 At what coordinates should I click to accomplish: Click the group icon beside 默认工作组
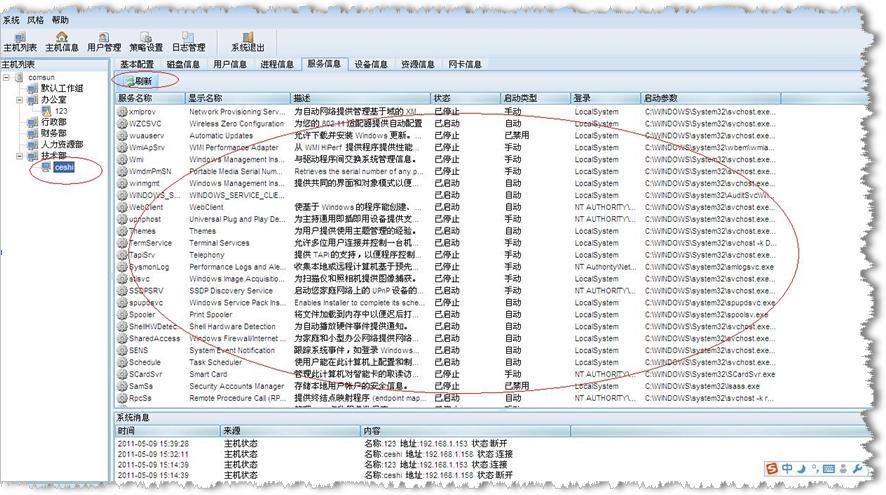tap(33, 88)
